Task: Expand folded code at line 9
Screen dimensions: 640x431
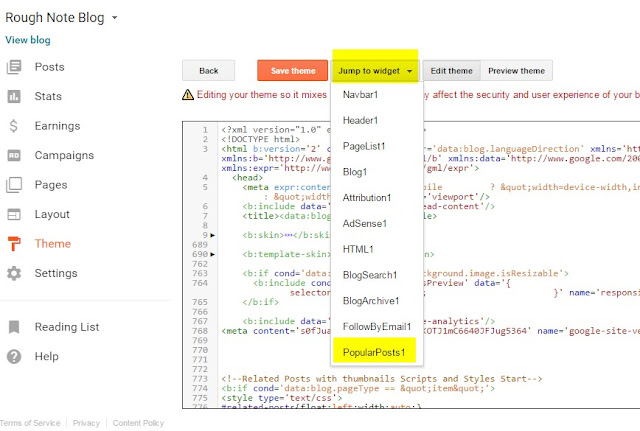Action: (x=213, y=235)
